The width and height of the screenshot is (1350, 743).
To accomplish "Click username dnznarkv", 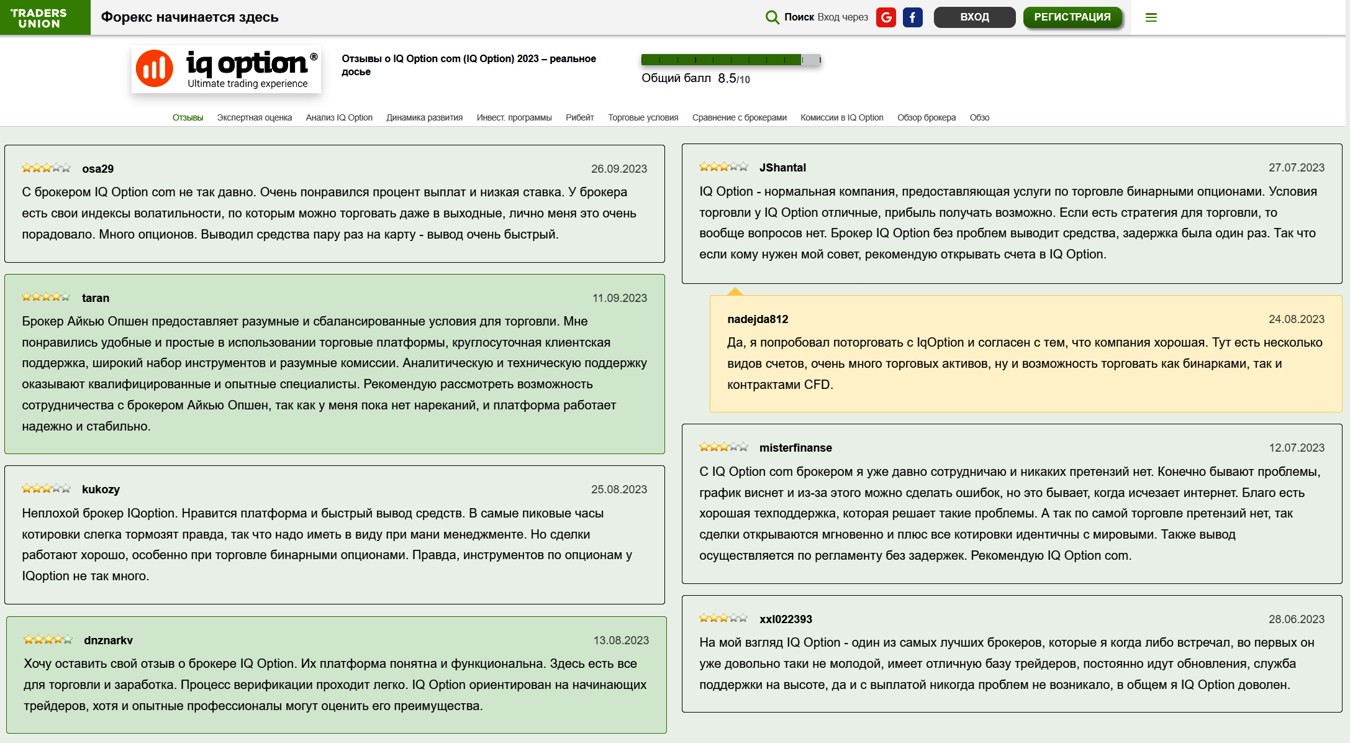I will 109,640.
